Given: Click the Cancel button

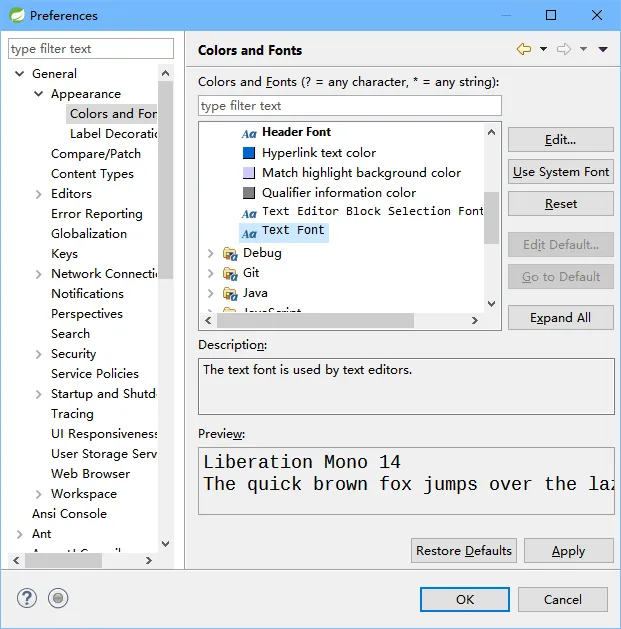Looking at the screenshot, I should pyautogui.click(x=562, y=600).
